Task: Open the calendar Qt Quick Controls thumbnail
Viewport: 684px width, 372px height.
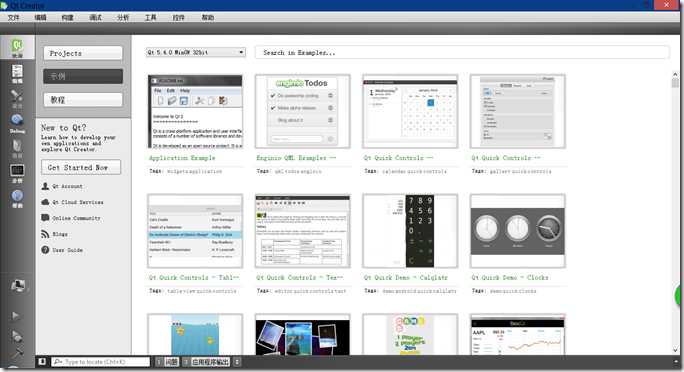Action: click(x=410, y=111)
